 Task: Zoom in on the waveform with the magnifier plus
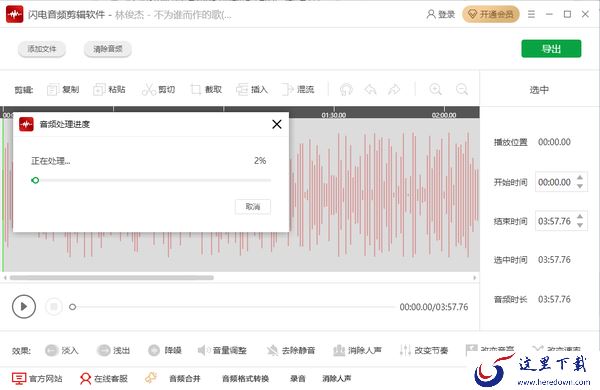pos(435,90)
